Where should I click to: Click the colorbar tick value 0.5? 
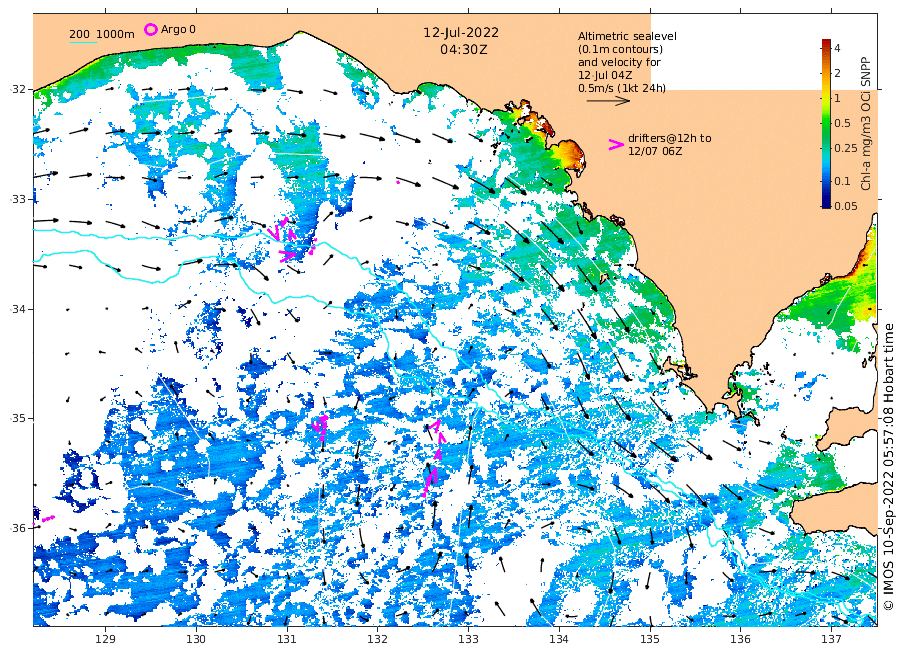tap(843, 123)
